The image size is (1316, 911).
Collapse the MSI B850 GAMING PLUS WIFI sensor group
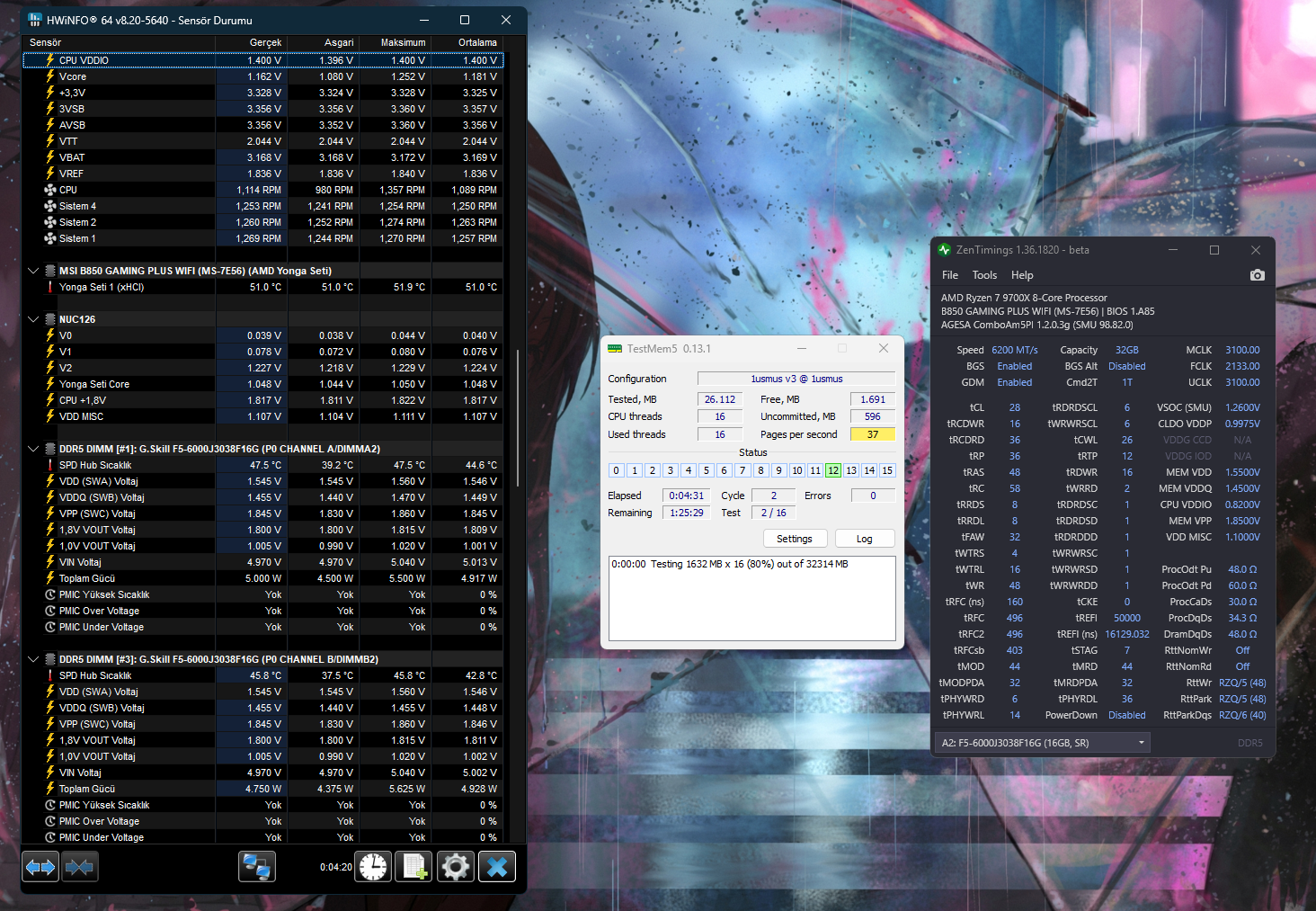[33, 271]
